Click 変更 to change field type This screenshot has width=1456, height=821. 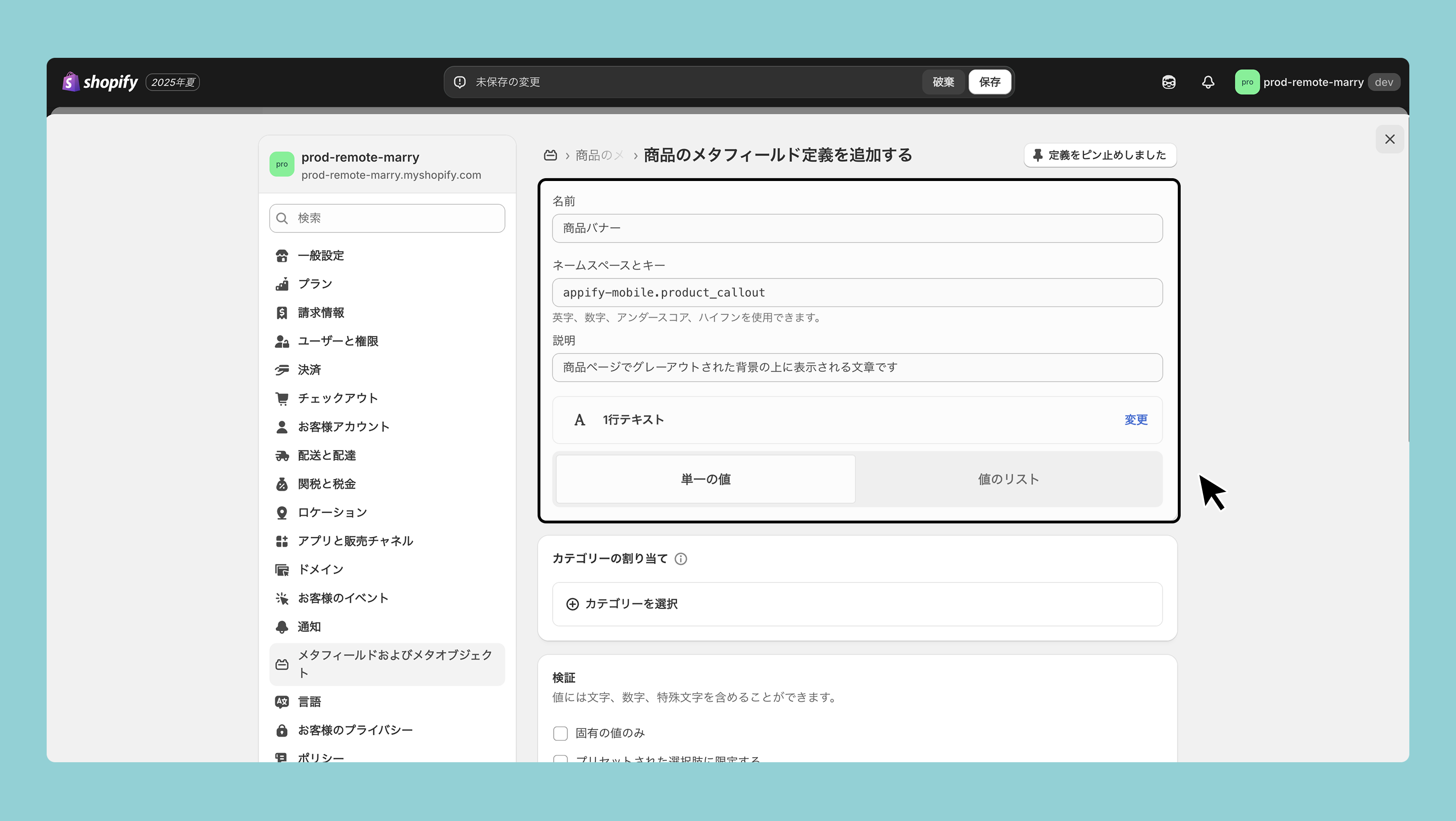click(x=1135, y=419)
